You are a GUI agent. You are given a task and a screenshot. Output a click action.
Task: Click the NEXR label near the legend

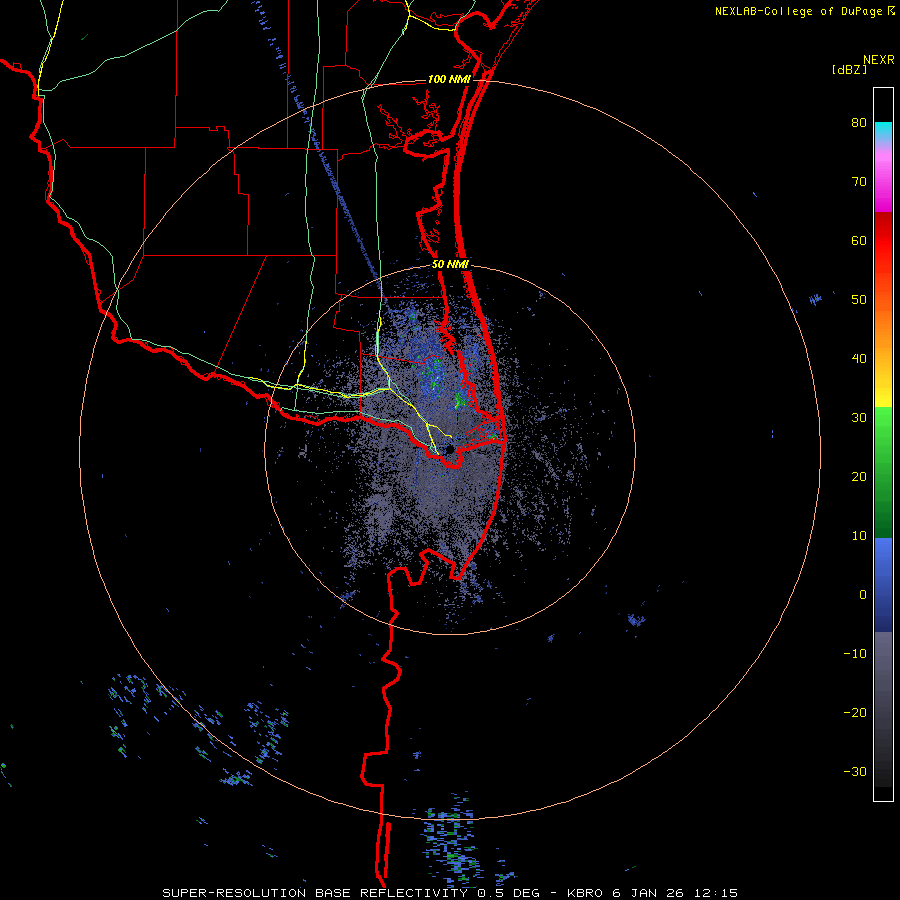click(879, 60)
